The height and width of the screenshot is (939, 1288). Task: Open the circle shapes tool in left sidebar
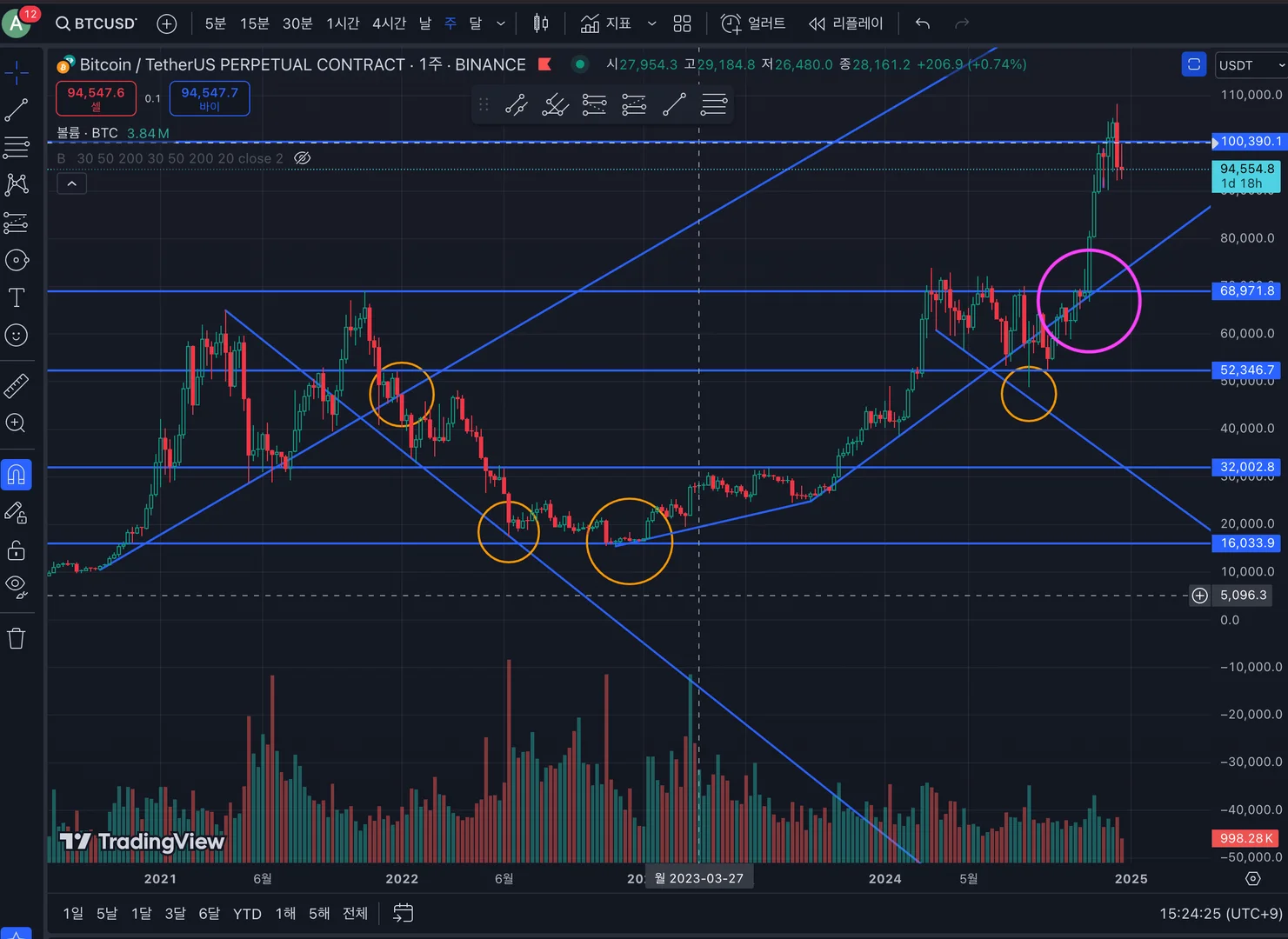(x=17, y=260)
